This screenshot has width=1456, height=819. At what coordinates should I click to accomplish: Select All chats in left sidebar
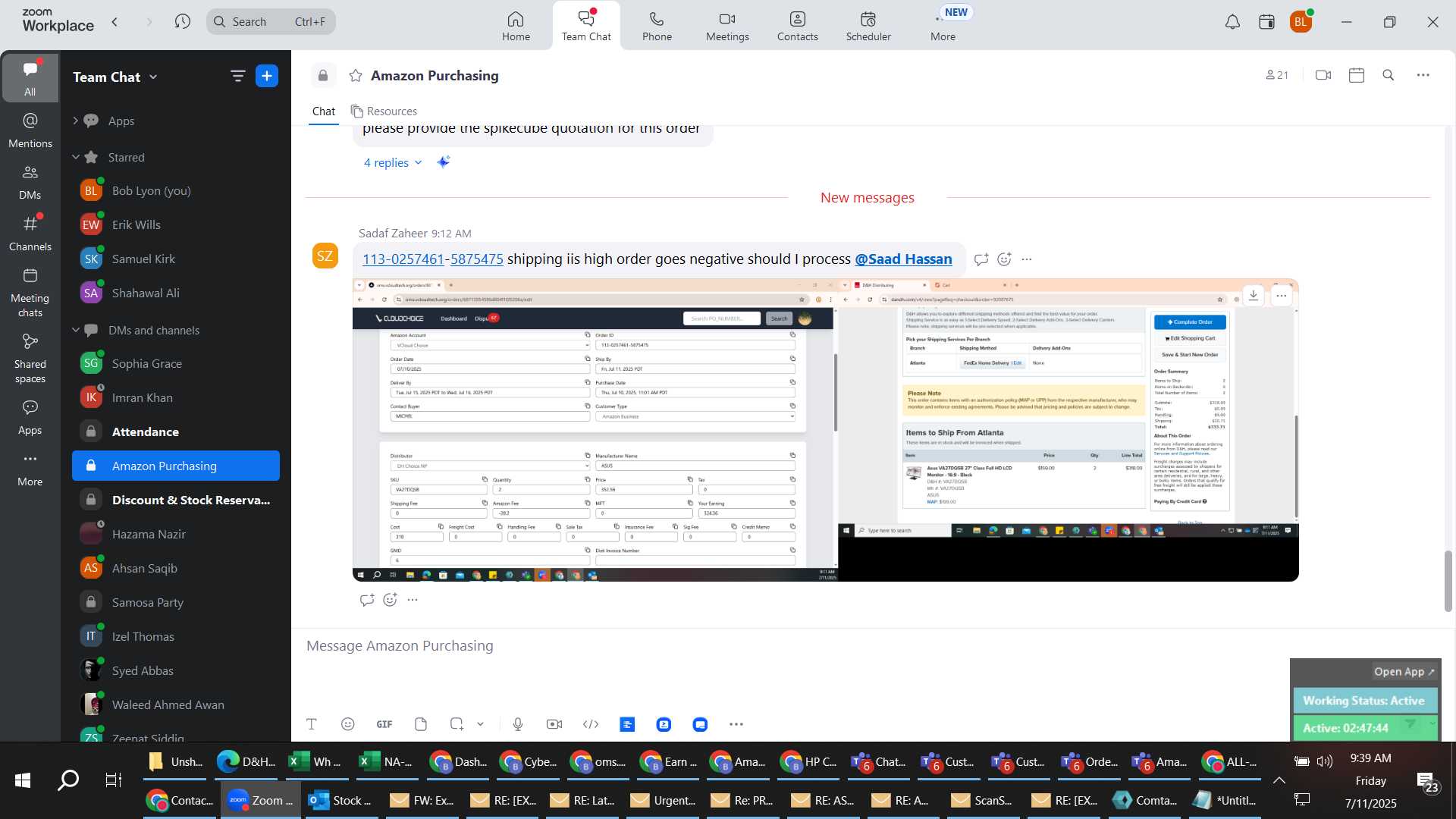30,77
